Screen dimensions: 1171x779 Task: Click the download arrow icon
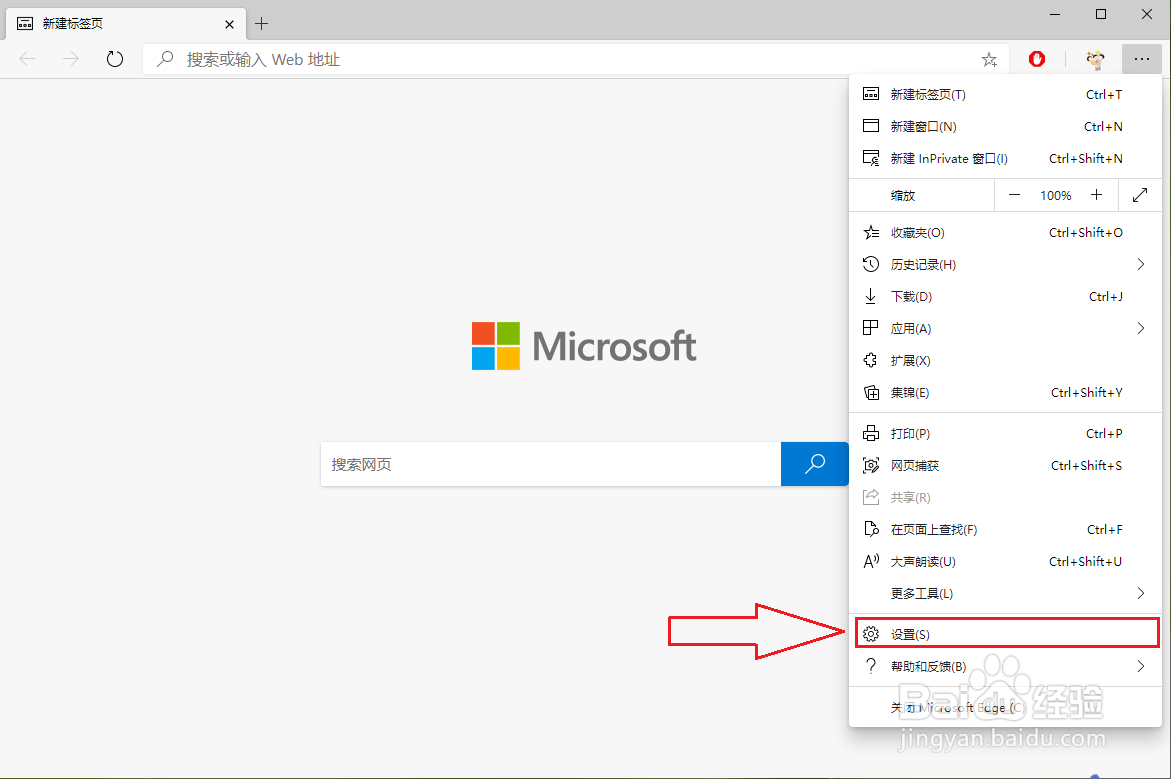pyautogui.click(x=871, y=297)
